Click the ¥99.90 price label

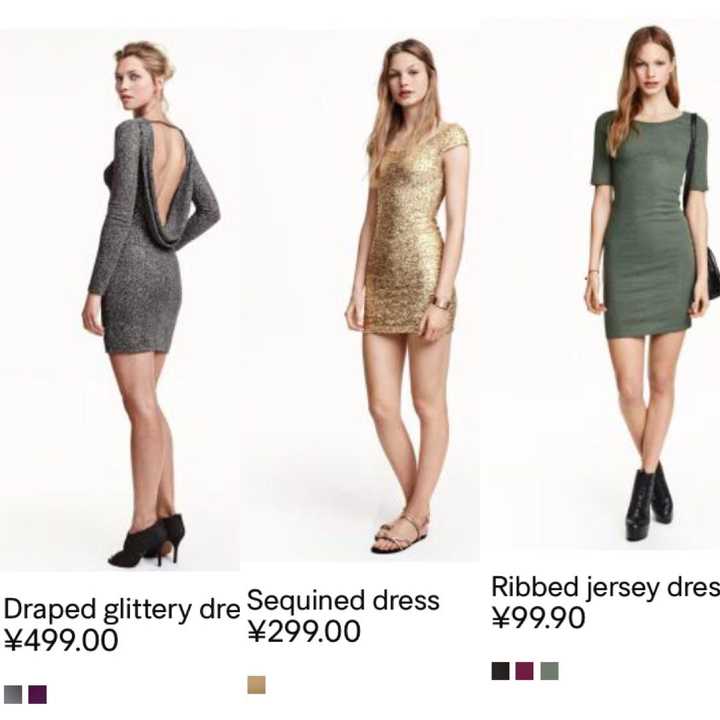[x=538, y=617]
